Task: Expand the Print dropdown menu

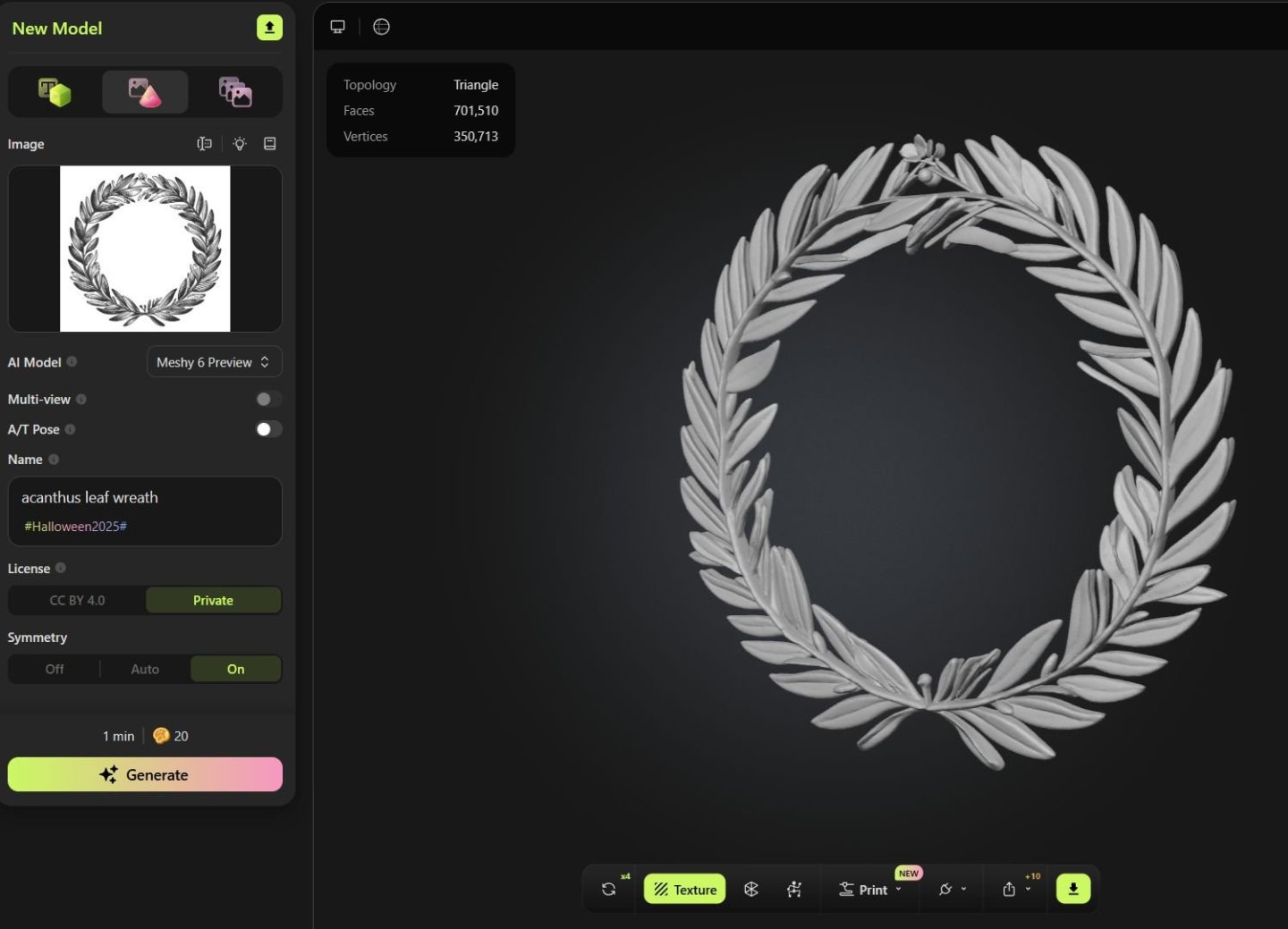Action: pyautogui.click(x=871, y=890)
